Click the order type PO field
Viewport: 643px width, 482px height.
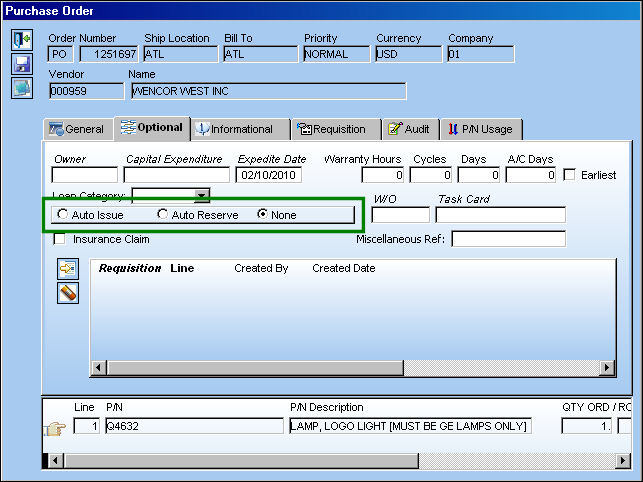click(61, 54)
